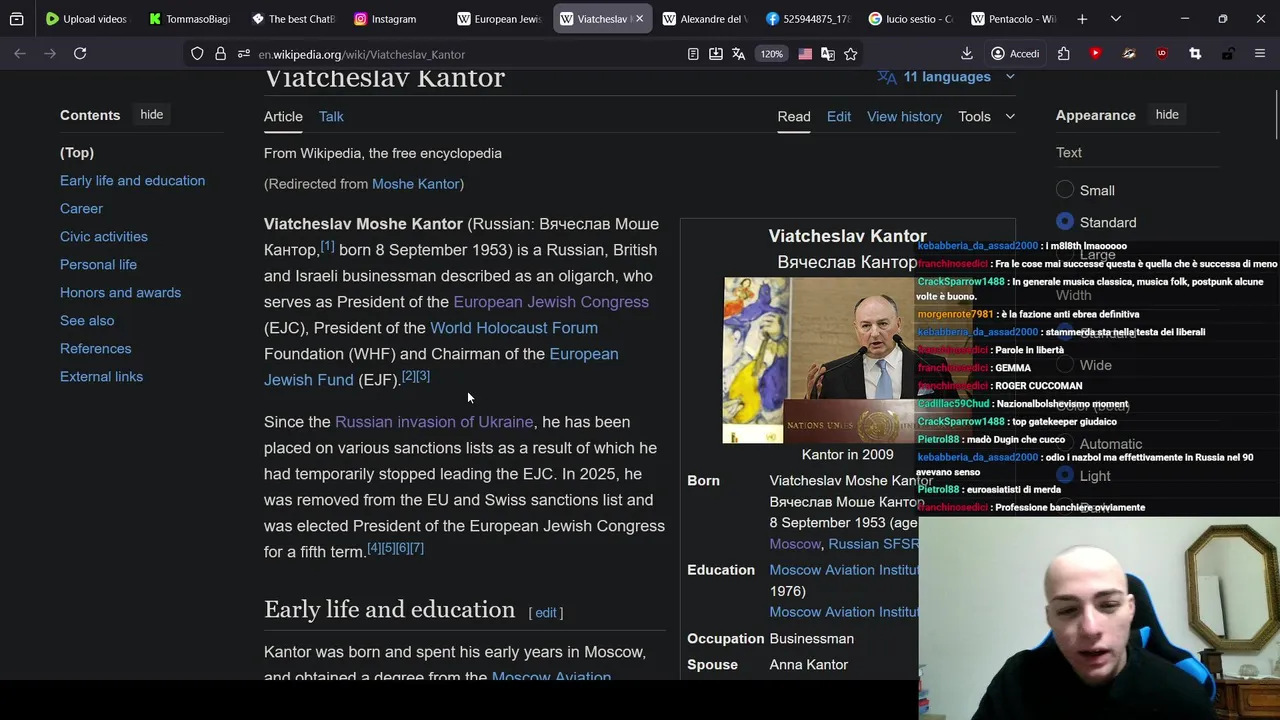
Task: Click the unlocked padlock extension icon
Action: 1227,54
